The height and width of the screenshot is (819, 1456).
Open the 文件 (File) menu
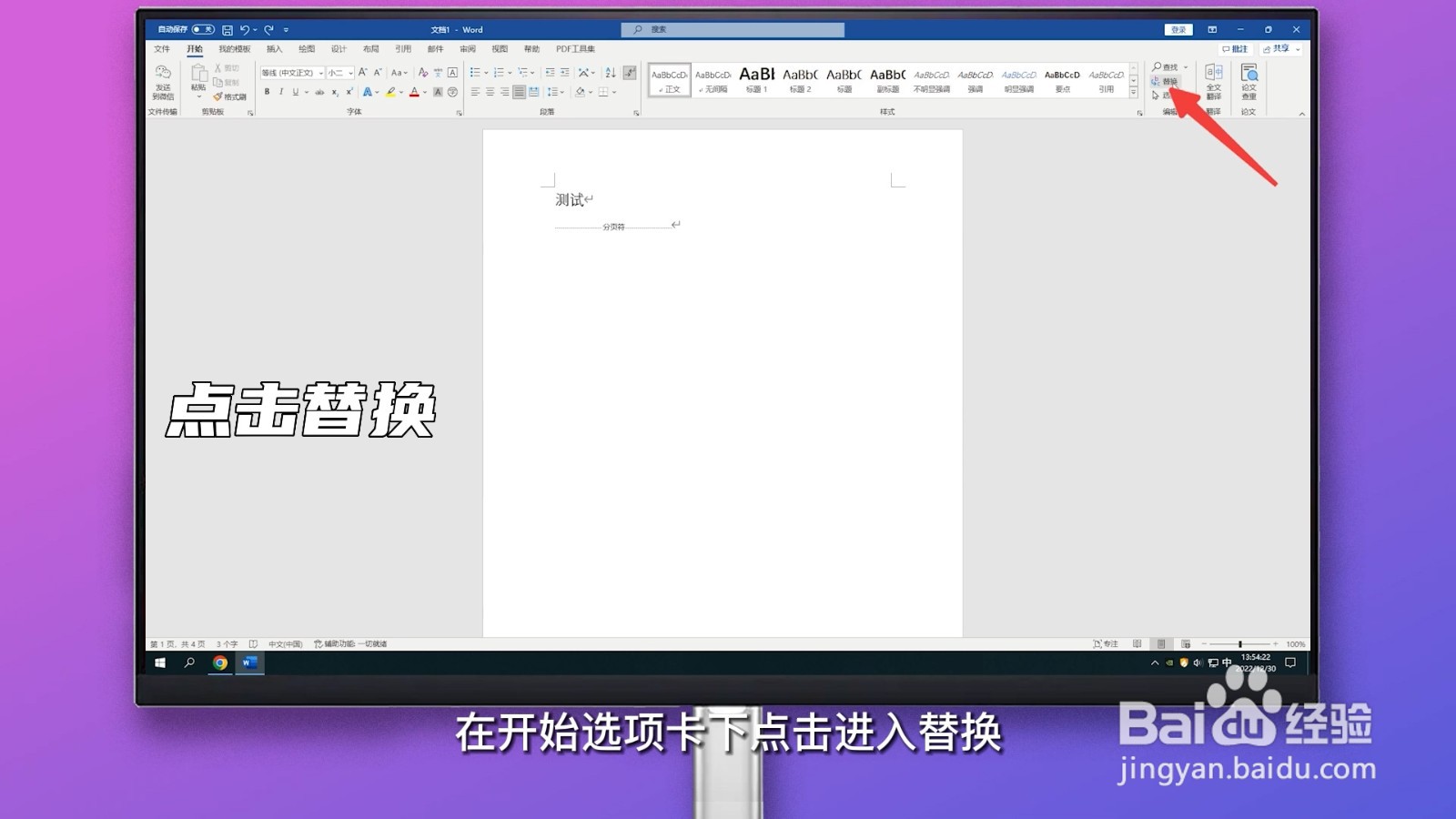point(162,48)
